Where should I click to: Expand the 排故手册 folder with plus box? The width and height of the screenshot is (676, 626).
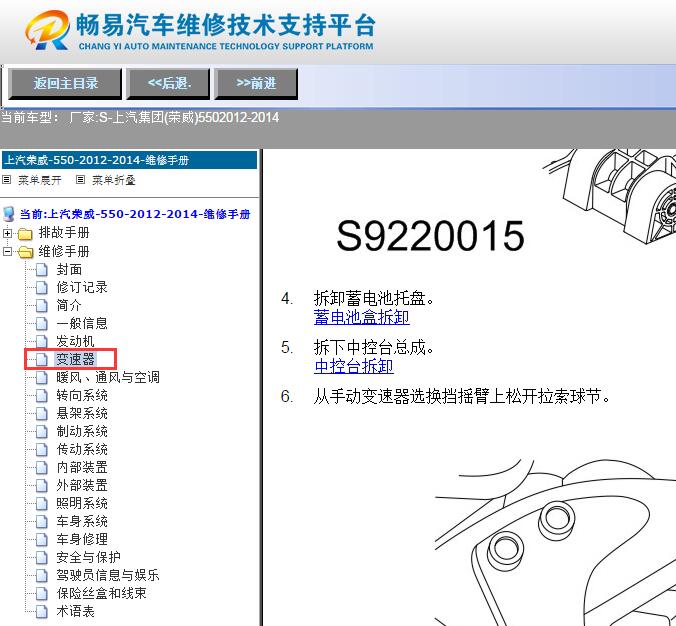(x=7, y=233)
